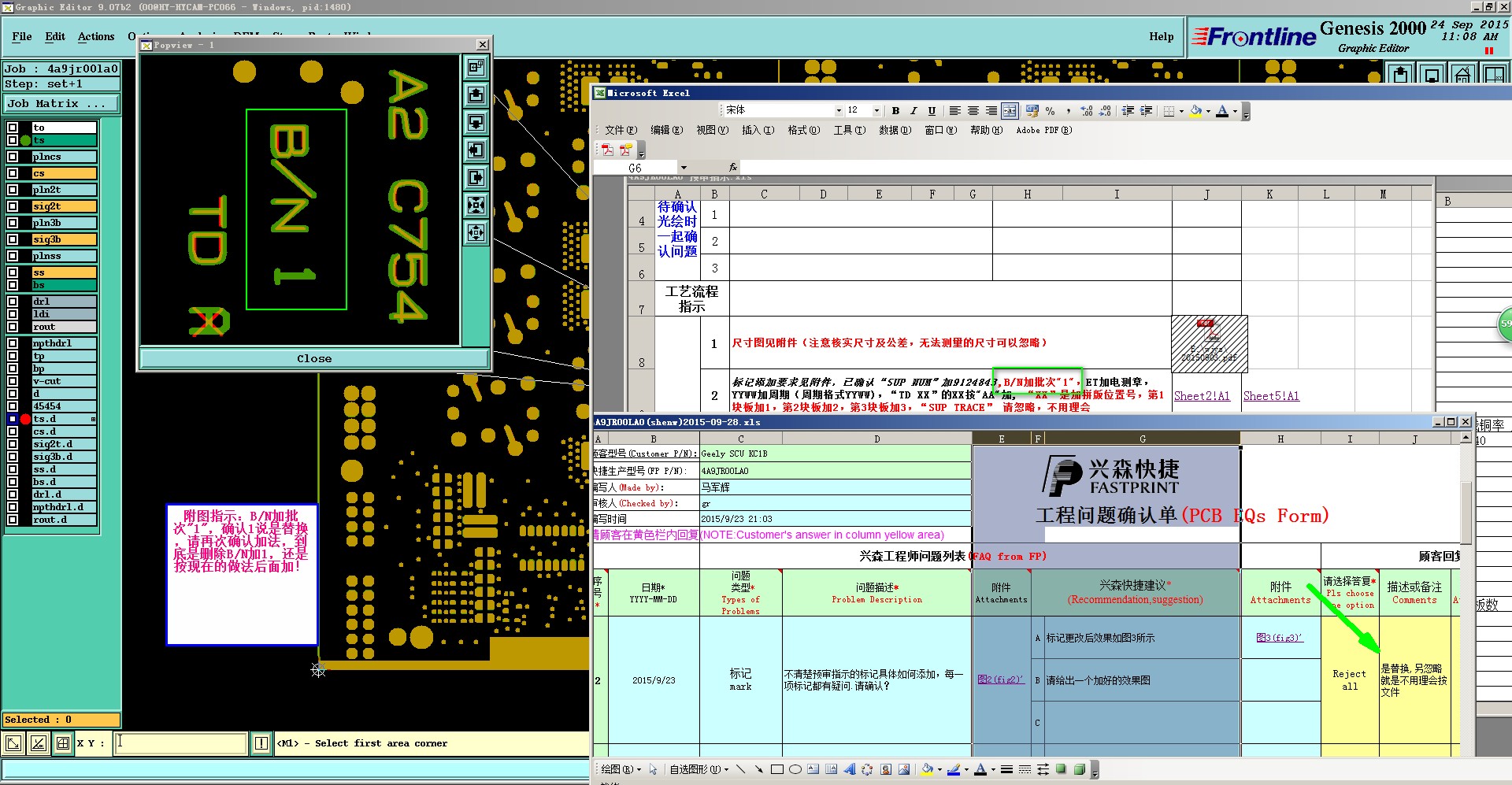Viewport: 1512px width, 785px height.
Task: Click the Popview pan right icon
Action: coord(476,178)
